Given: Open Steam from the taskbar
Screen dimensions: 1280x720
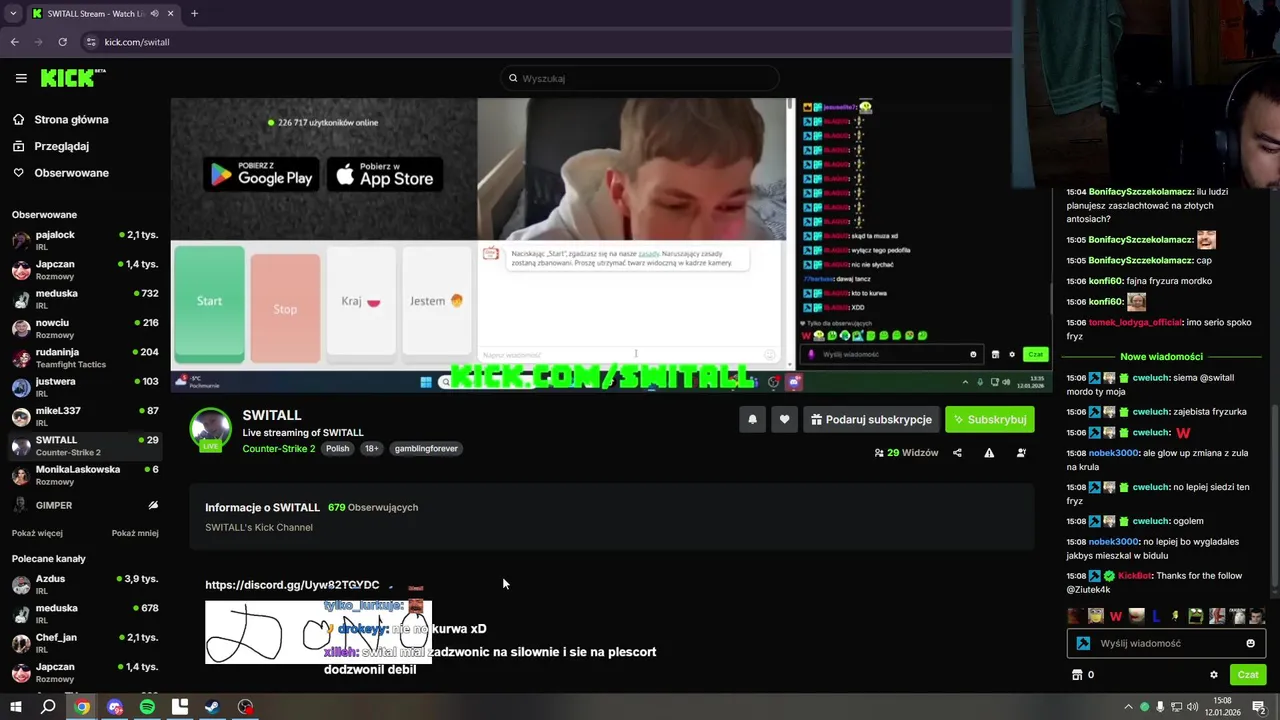Looking at the screenshot, I should [212, 707].
